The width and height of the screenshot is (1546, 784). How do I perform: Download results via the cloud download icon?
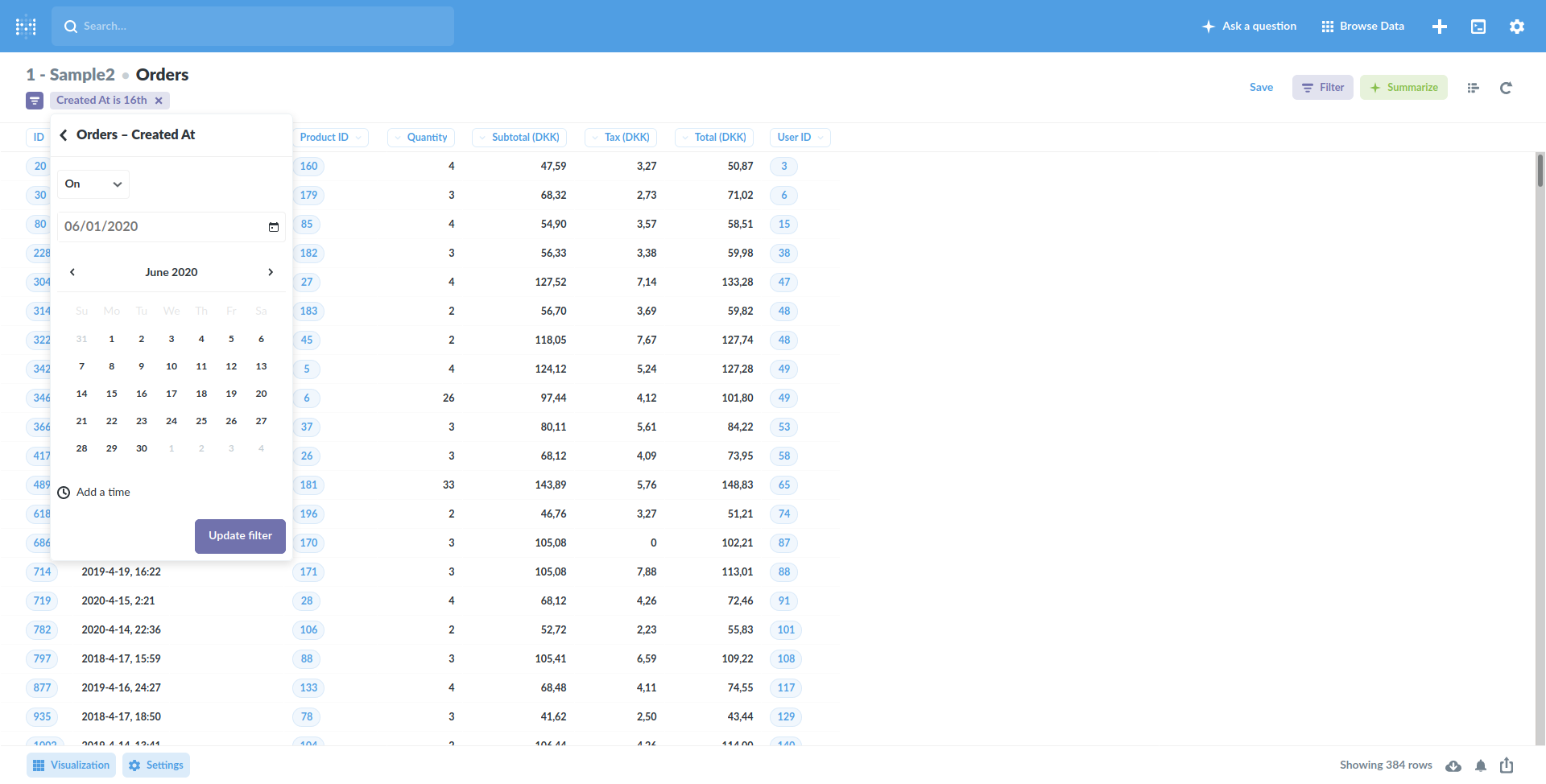1453,765
